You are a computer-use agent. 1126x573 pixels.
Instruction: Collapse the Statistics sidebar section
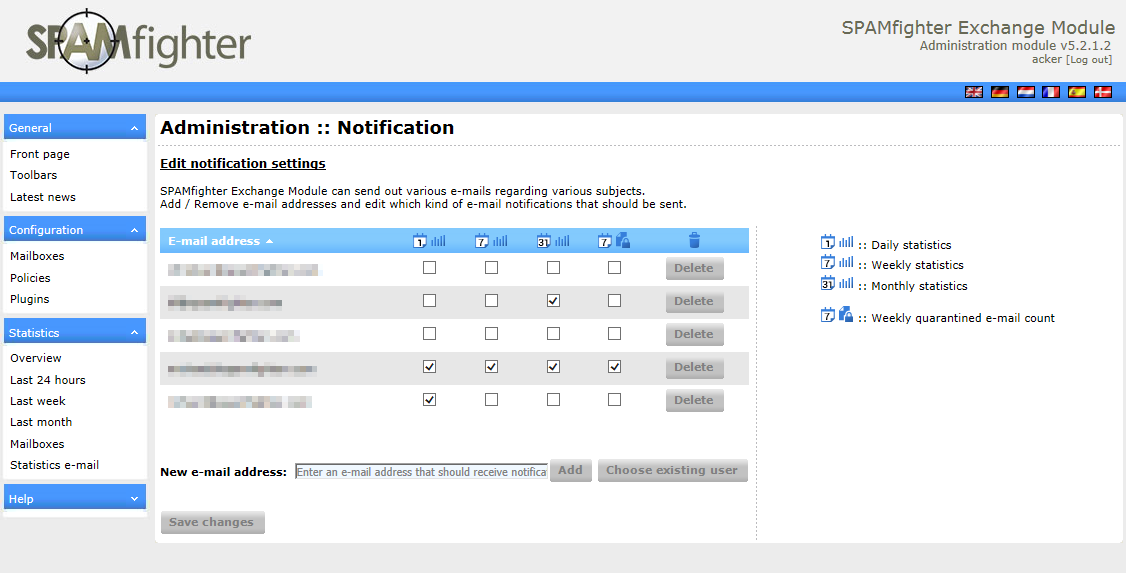pos(134,332)
